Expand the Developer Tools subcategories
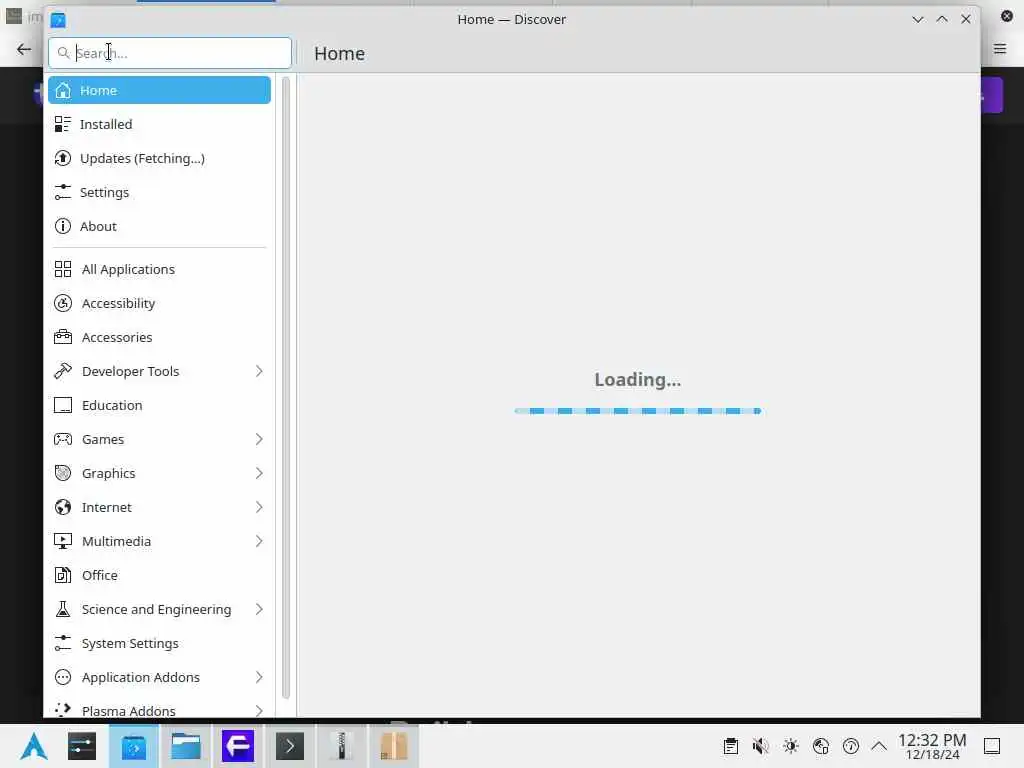1024x768 pixels. coord(259,371)
